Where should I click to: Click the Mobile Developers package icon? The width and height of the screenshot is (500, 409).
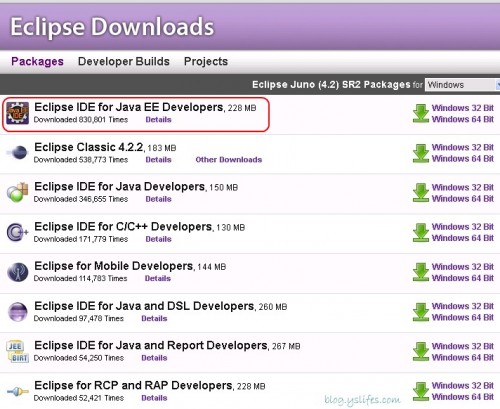(x=18, y=272)
